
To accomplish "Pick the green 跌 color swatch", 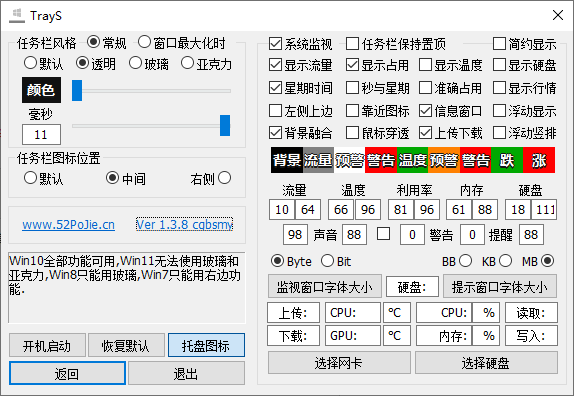I will pos(507,160).
